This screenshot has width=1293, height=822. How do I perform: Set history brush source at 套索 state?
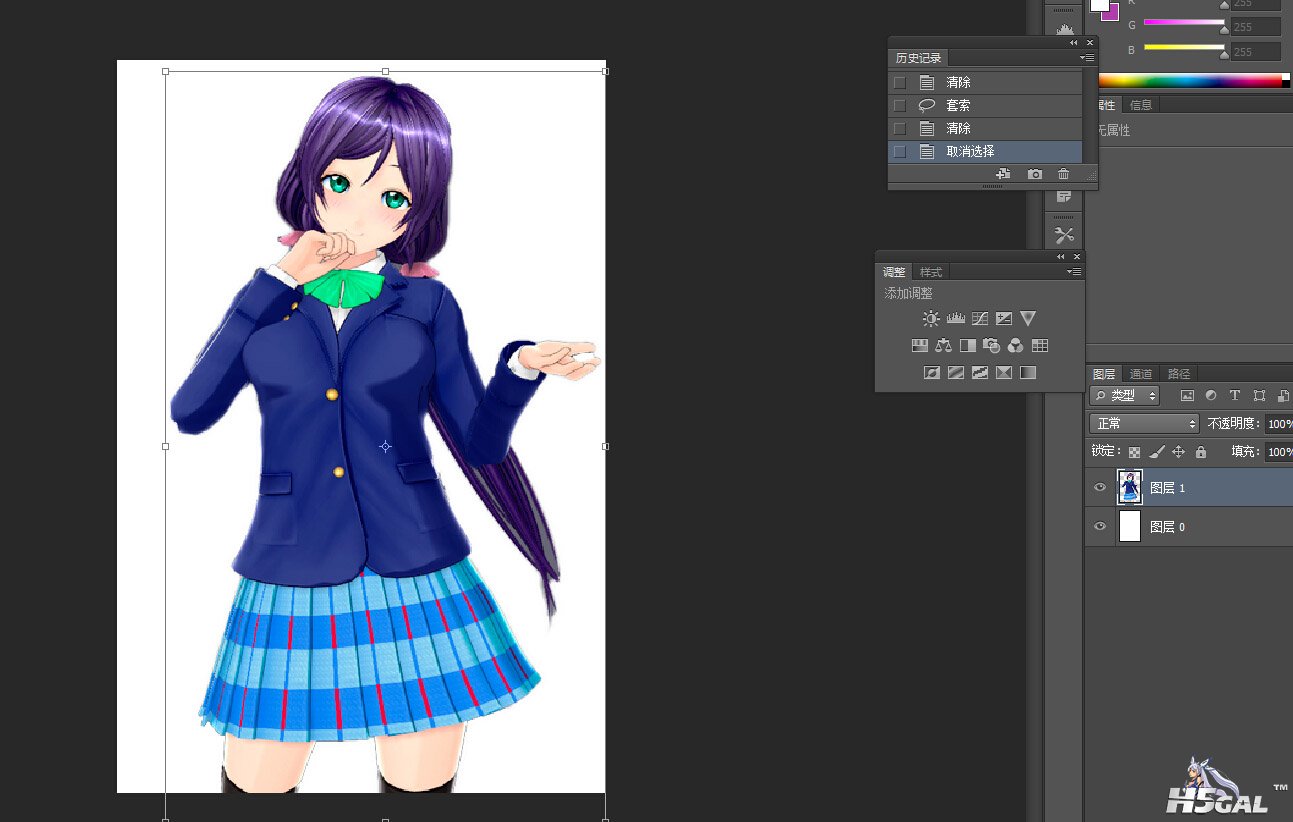coord(900,105)
